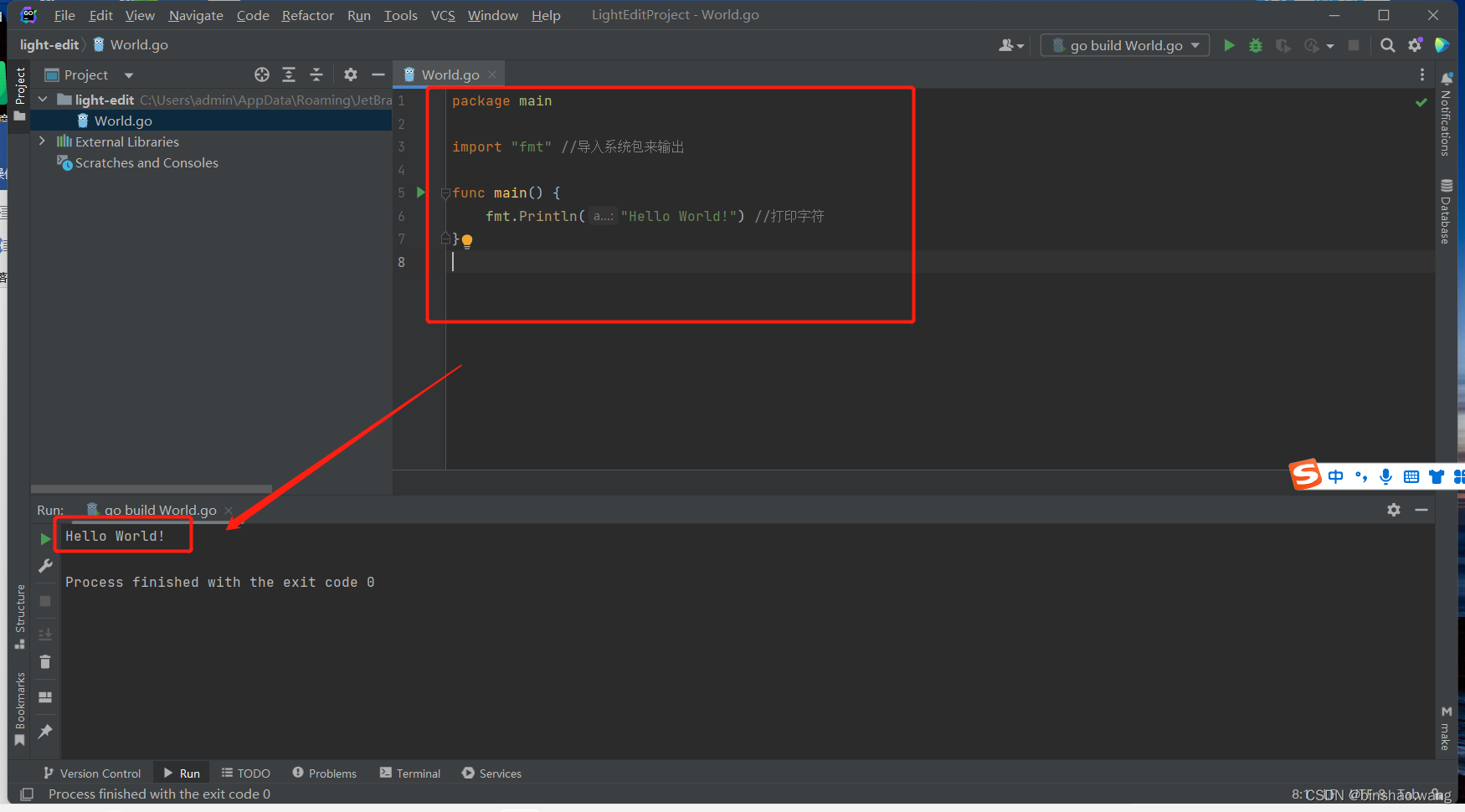Run the go build World.go configuration
This screenshot has height=812, width=1465.
pos(1229,45)
